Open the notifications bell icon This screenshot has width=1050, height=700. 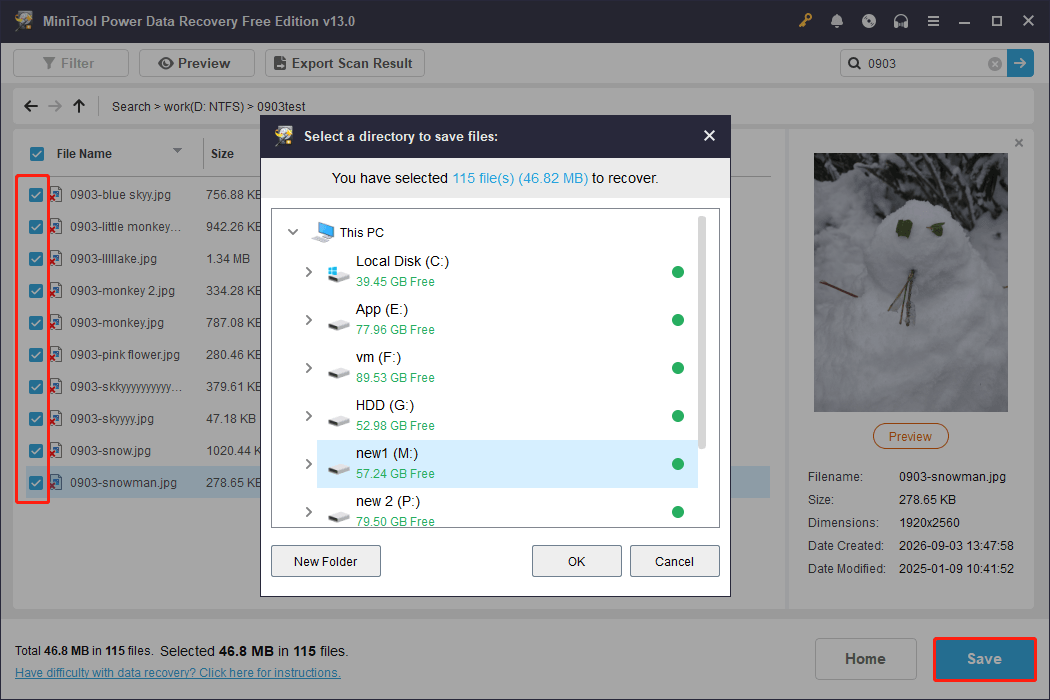tap(837, 21)
